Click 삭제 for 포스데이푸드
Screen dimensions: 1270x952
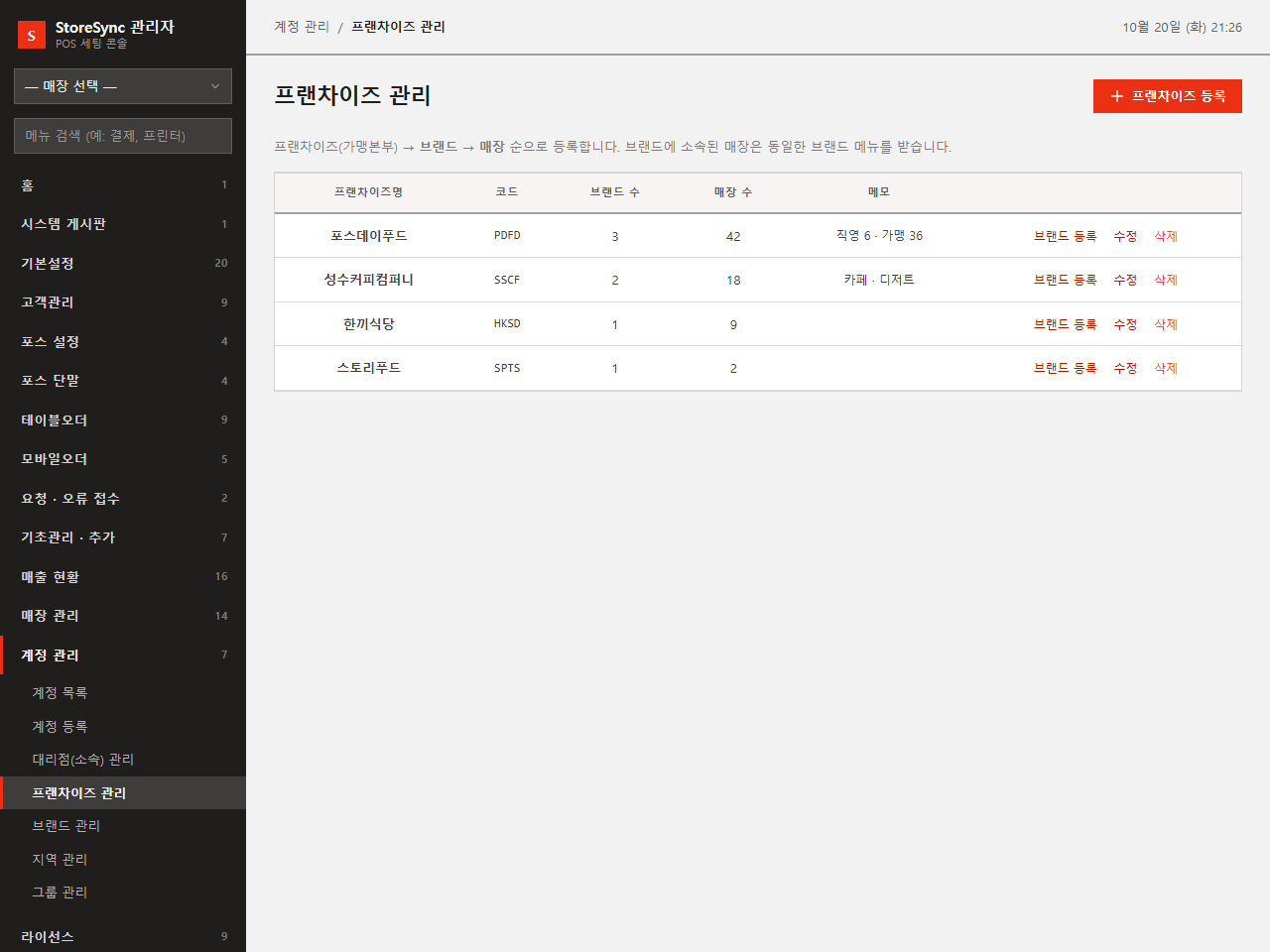[1166, 236]
